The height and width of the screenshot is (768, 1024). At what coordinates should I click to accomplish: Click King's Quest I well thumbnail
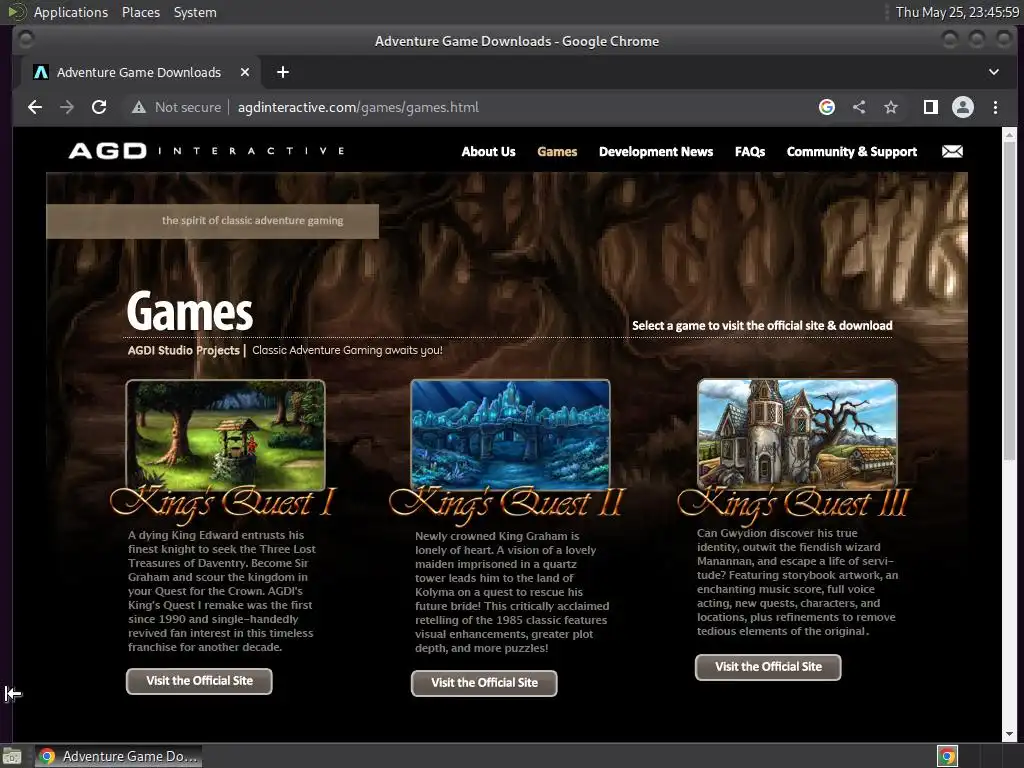point(225,435)
